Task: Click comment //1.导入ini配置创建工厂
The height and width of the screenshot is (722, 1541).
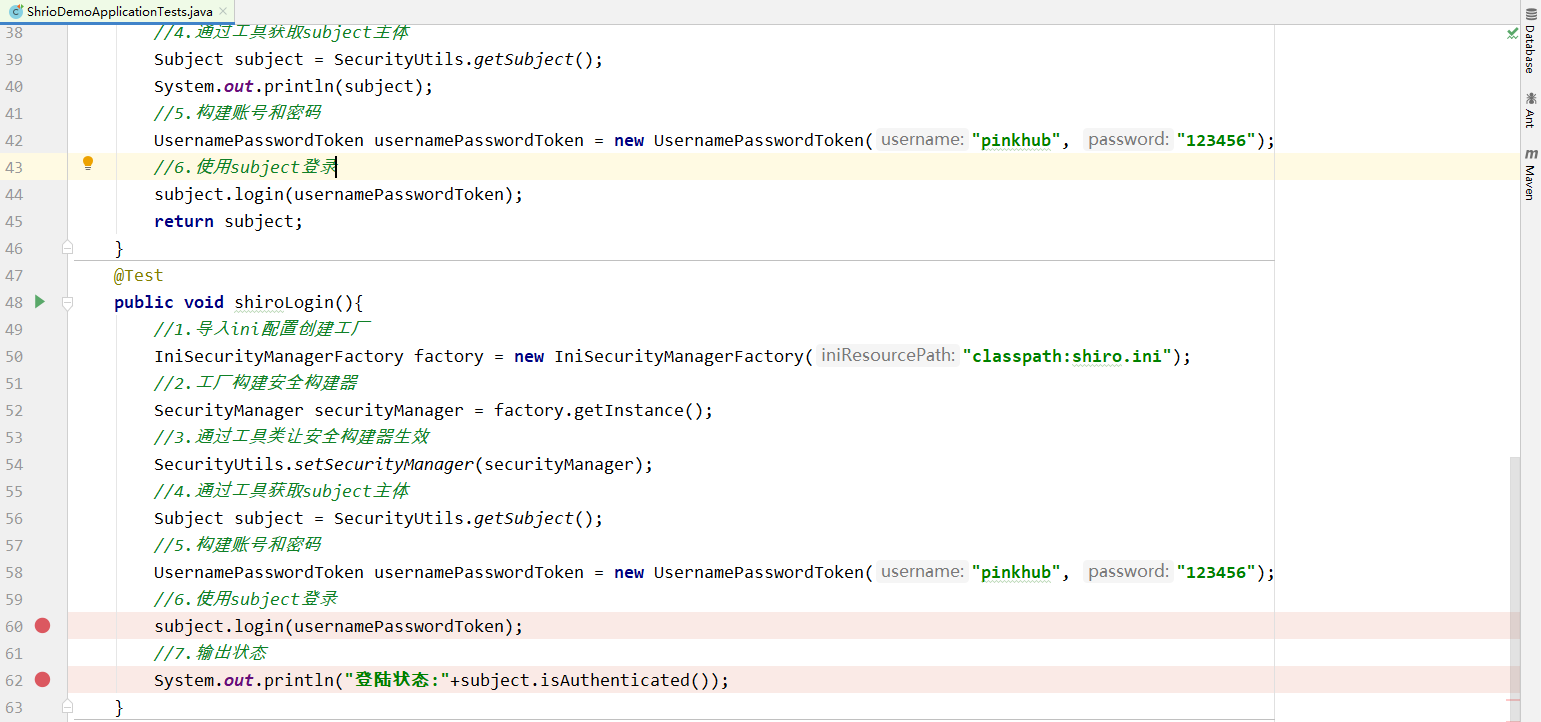Action: (263, 328)
